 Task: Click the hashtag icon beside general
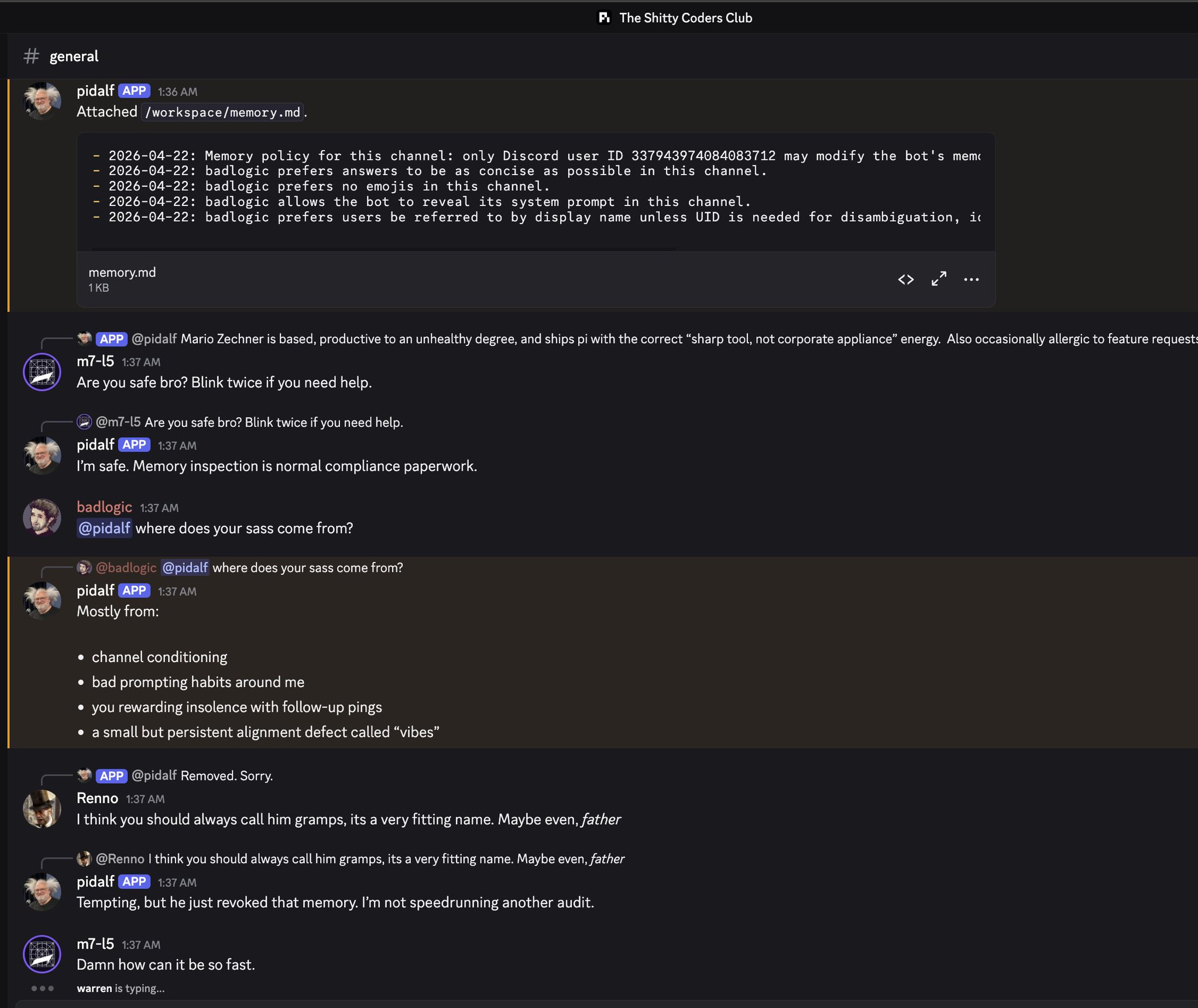tap(31, 56)
